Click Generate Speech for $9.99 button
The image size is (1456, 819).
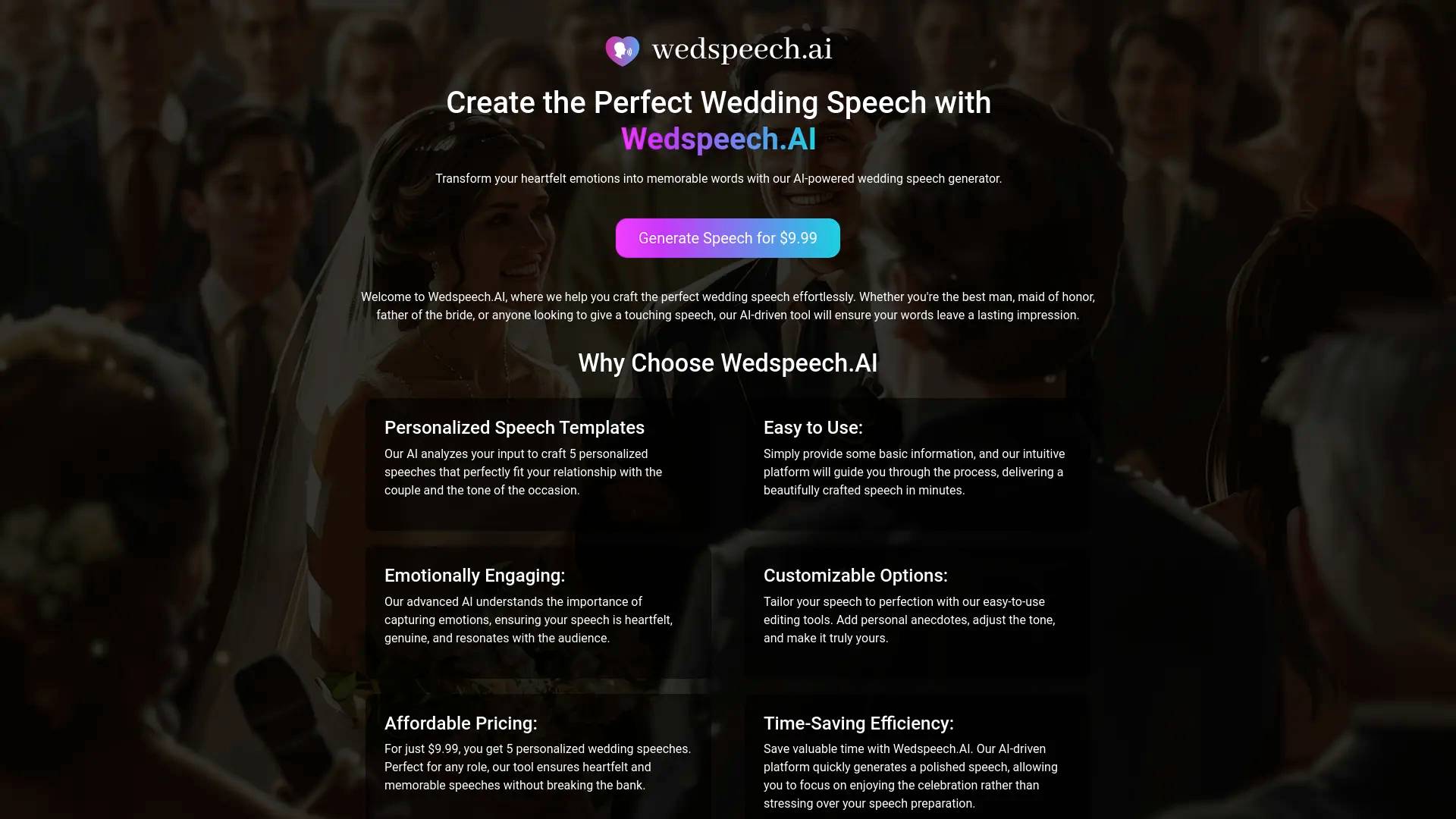pos(728,238)
